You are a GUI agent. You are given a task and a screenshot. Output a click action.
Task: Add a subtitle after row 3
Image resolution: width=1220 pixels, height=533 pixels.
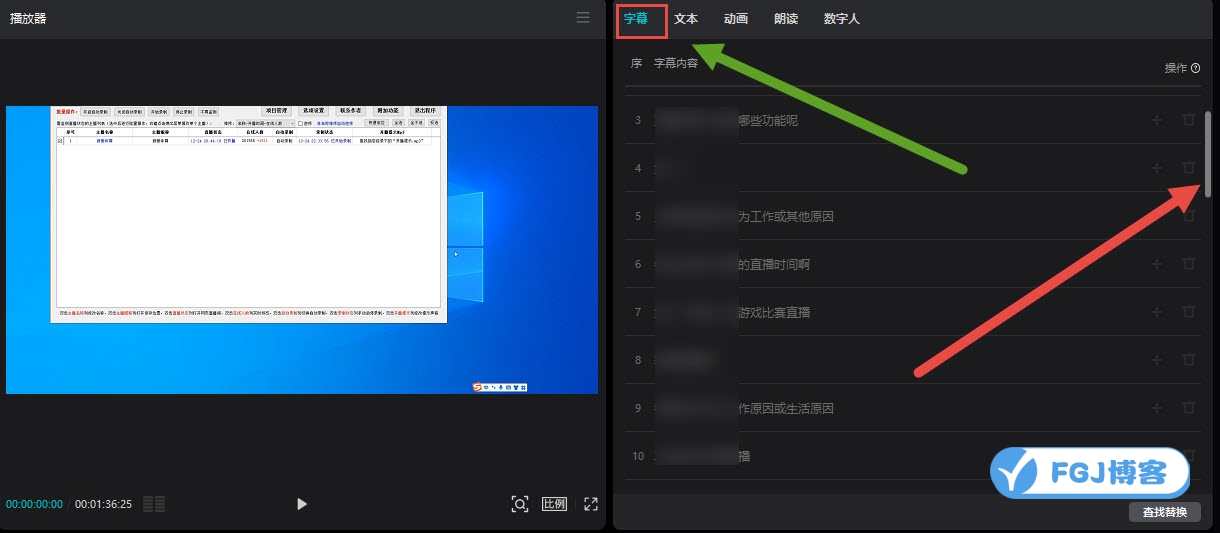point(1157,120)
